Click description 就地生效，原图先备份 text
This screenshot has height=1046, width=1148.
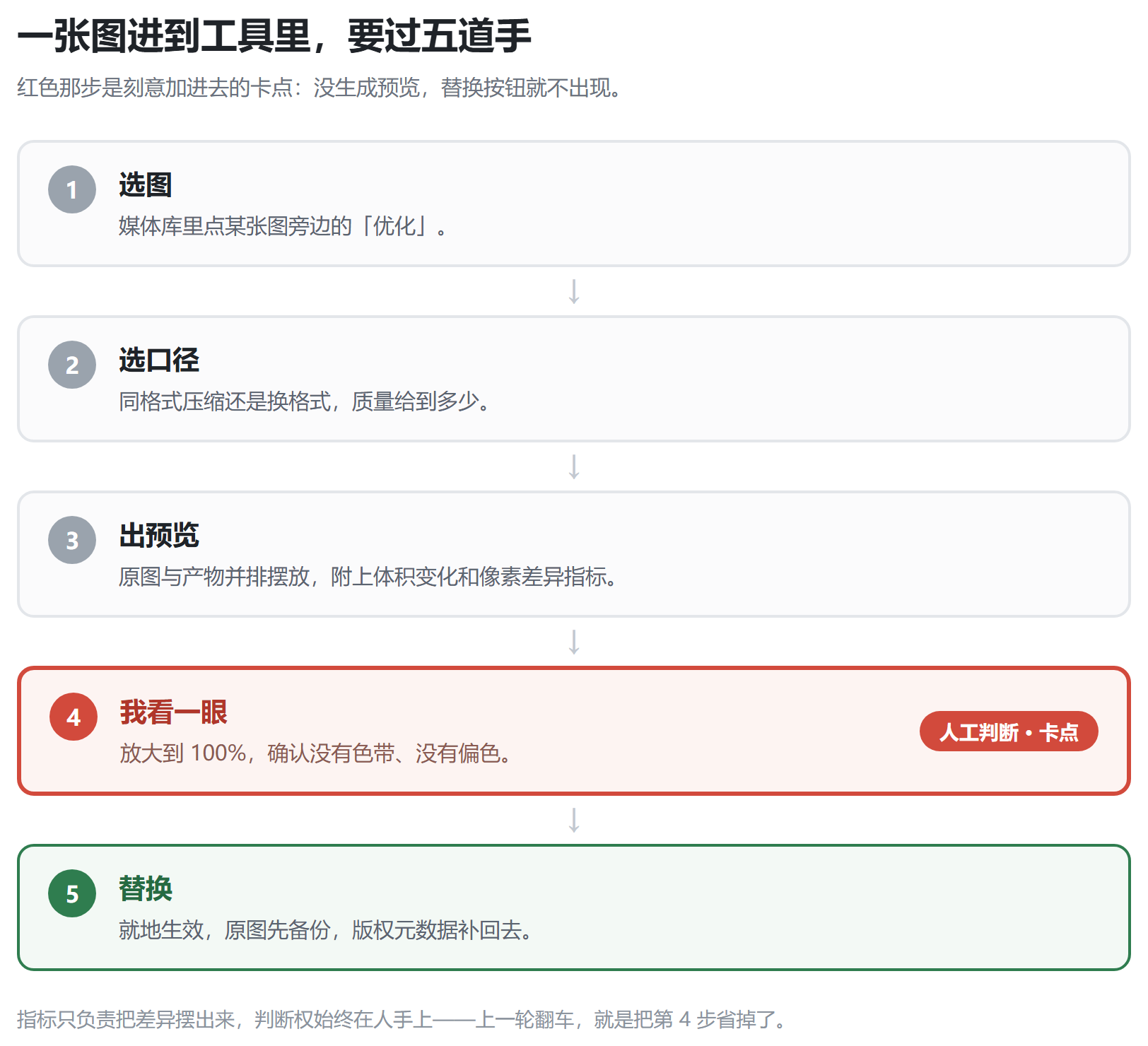[325, 930]
